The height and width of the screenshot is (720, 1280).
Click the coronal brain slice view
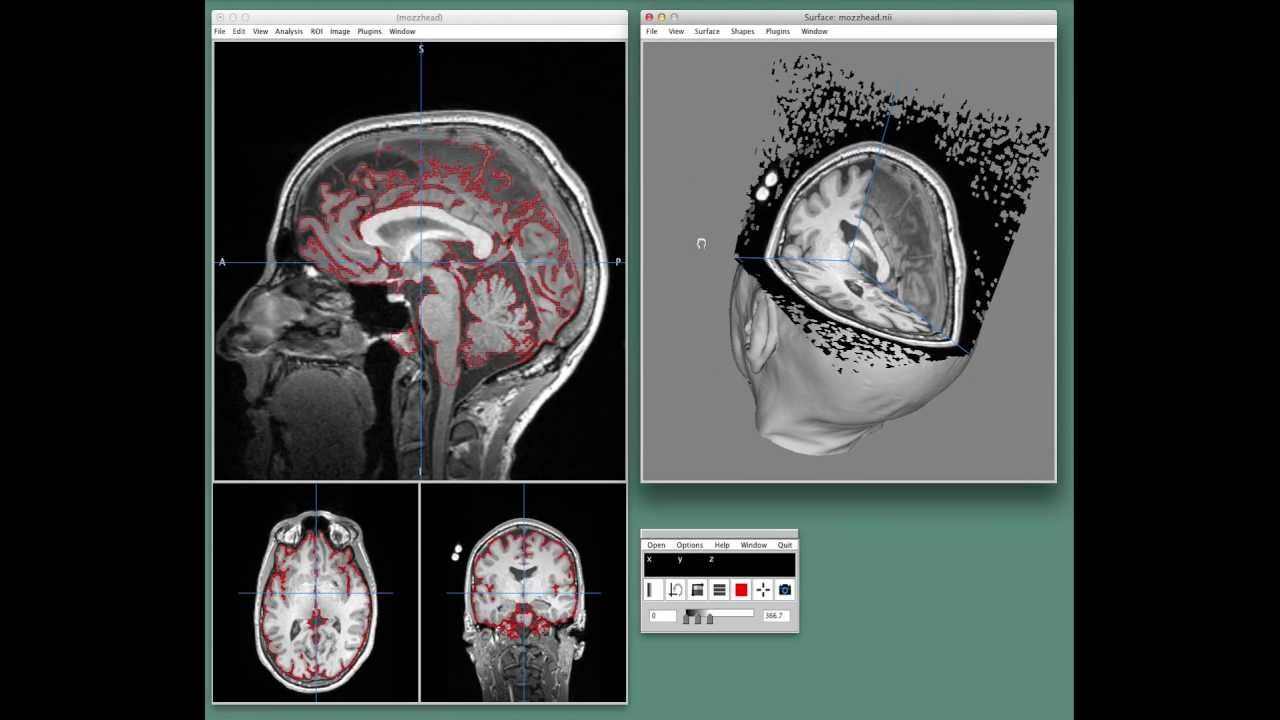pos(523,593)
